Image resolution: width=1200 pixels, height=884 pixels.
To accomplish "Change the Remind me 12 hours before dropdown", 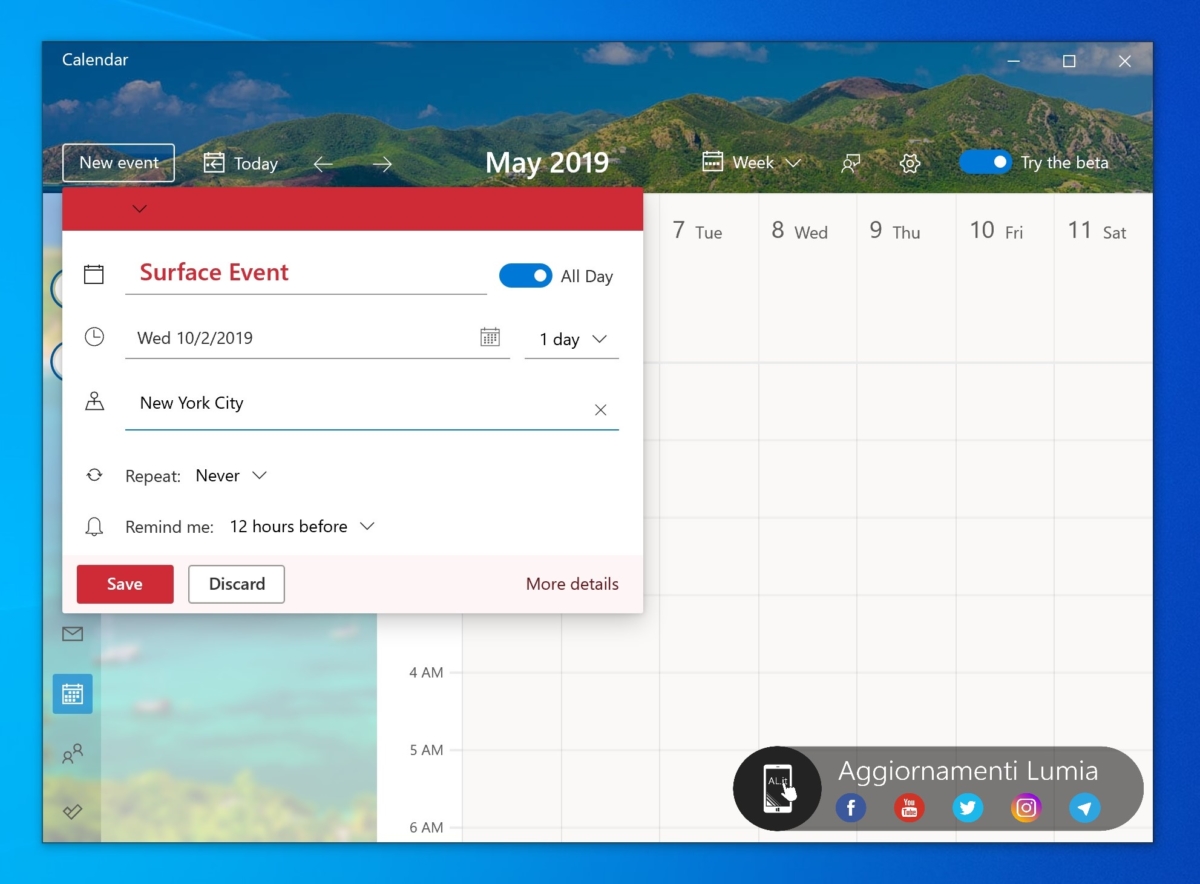I will point(301,526).
